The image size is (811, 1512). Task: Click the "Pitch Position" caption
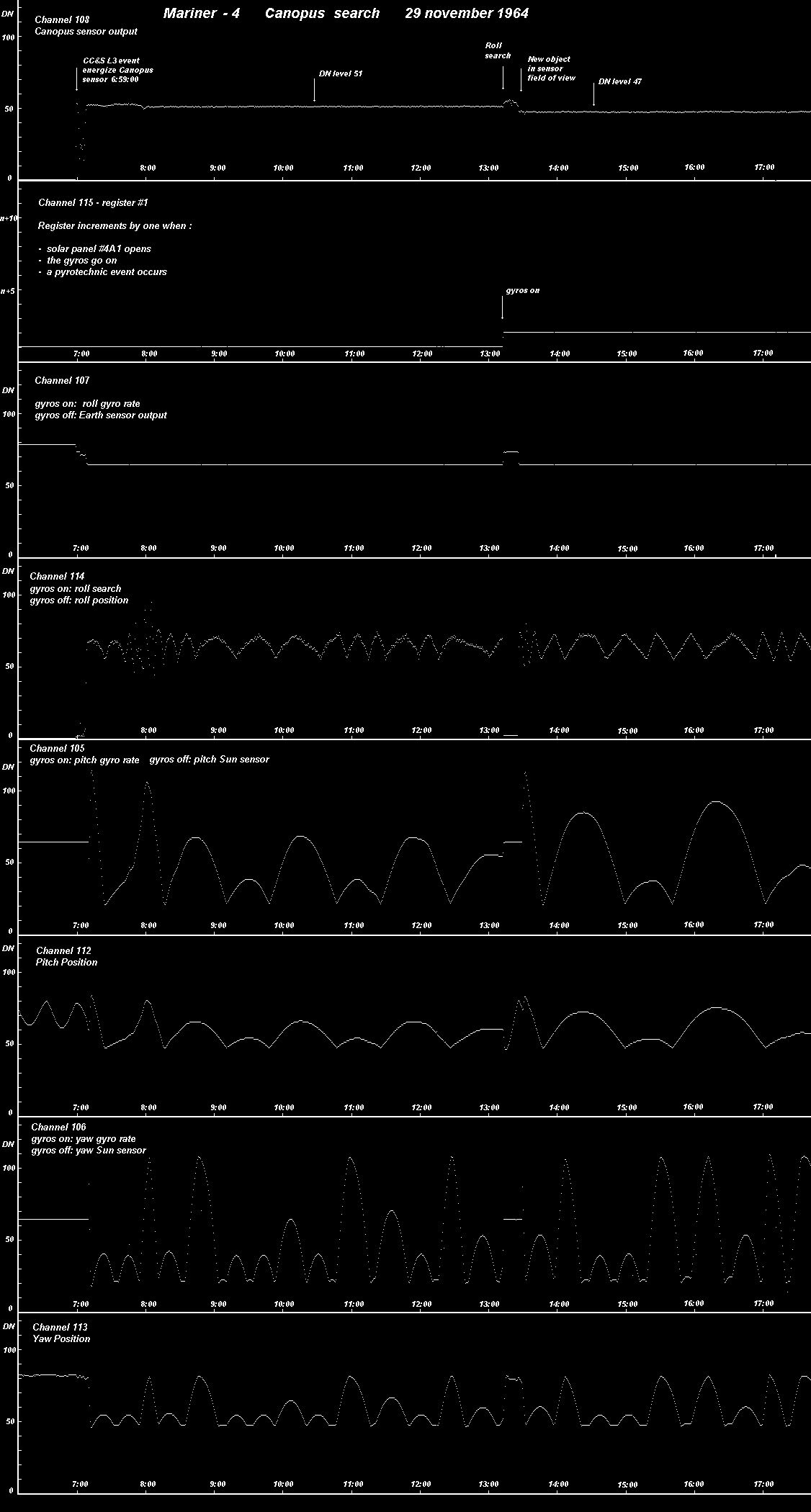click(x=67, y=962)
